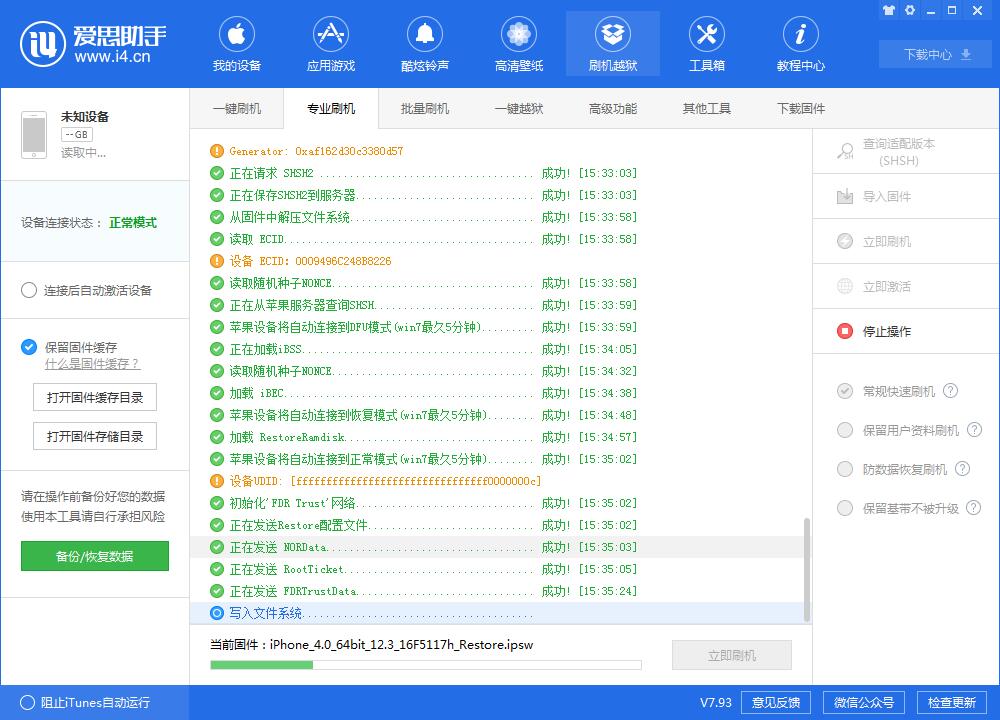Click green 备份/恢复数据 button

coord(95,556)
